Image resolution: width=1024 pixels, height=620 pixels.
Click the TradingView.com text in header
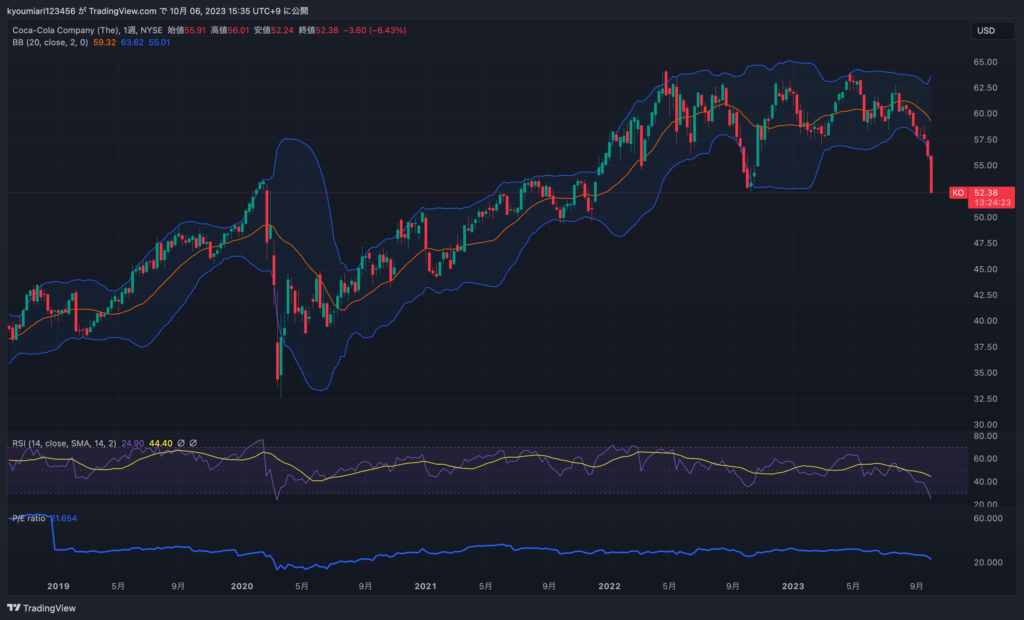coord(122,10)
